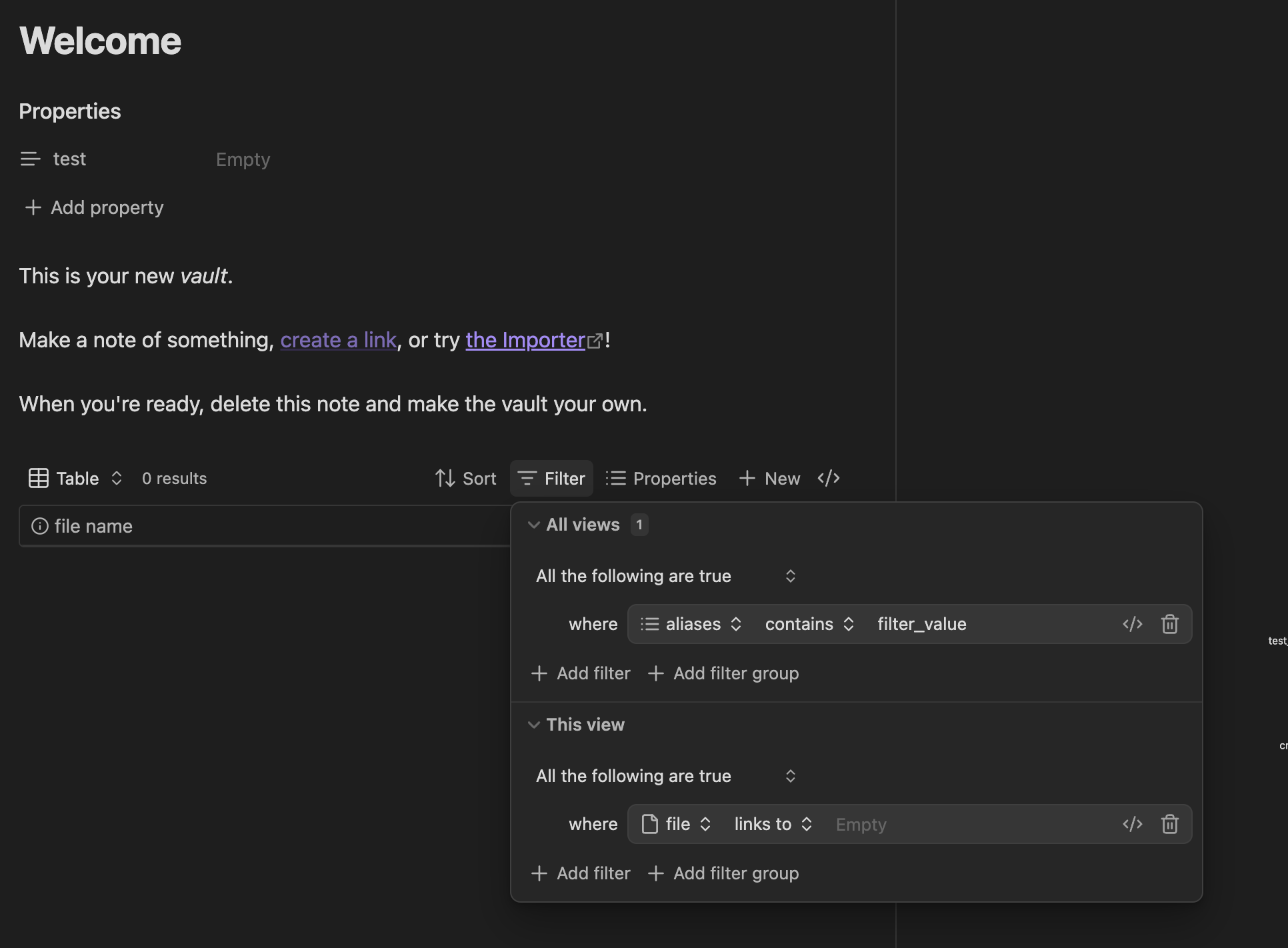Viewport: 1288px width, 948px height.
Task: Click Add property button
Action: (x=94, y=207)
